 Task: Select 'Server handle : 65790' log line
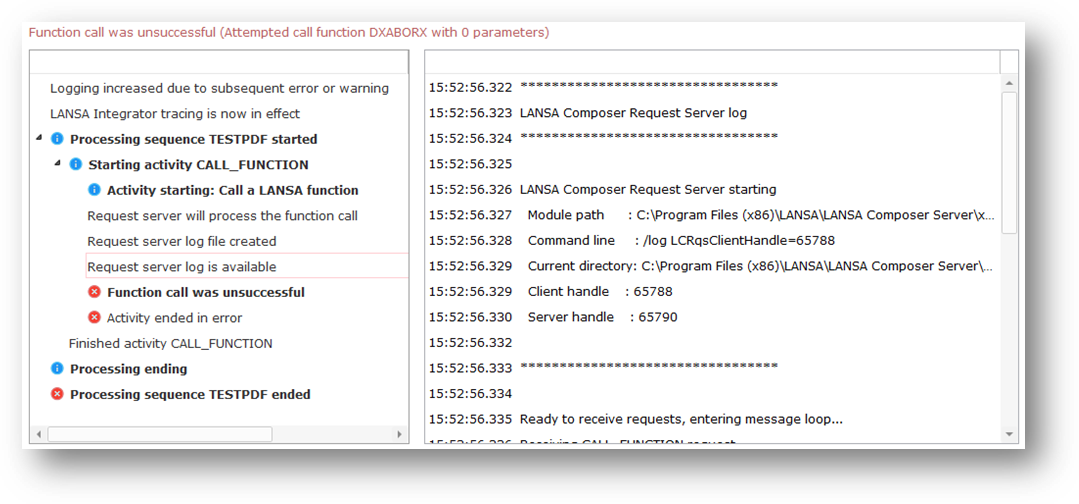[x=712, y=317]
